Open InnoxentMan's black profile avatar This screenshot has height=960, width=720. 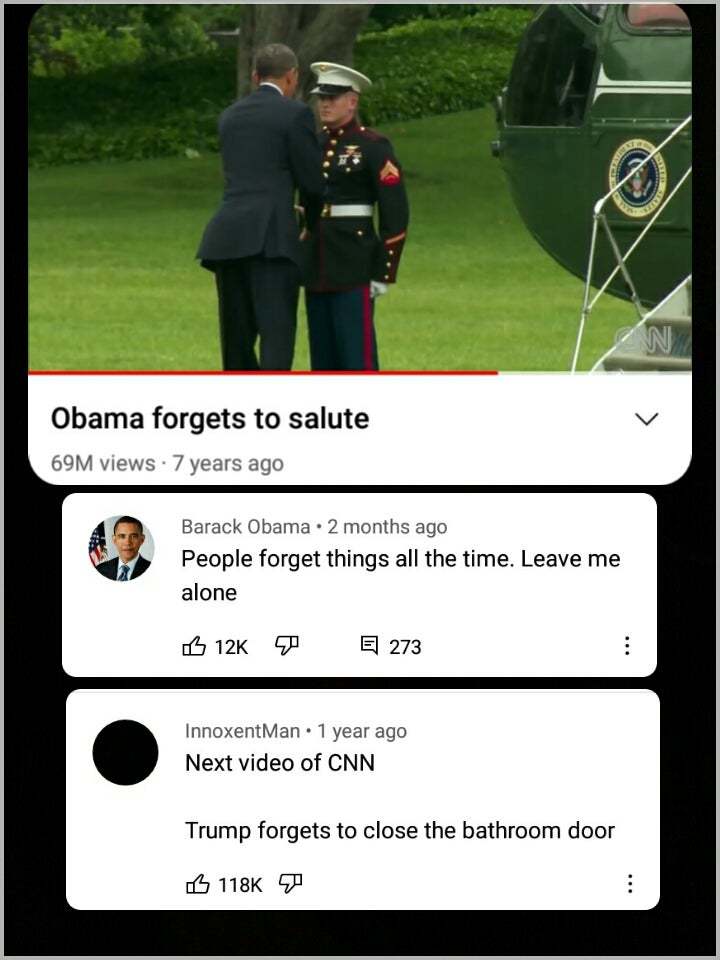point(125,752)
